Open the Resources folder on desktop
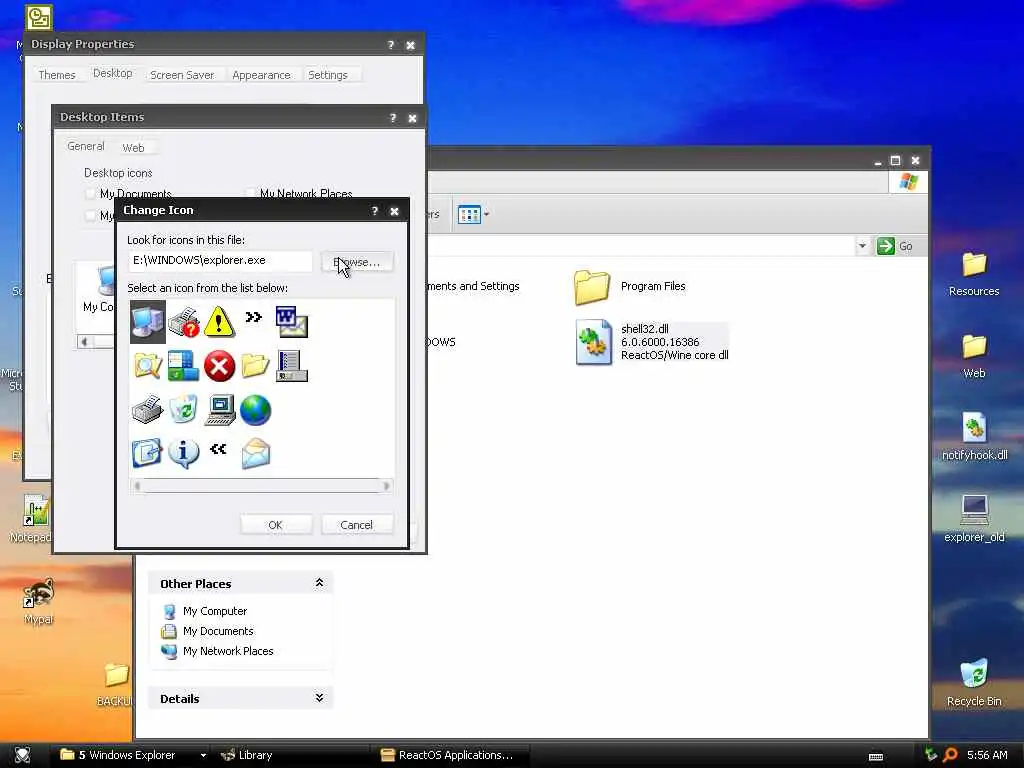Image resolution: width=1024 pixels, height=768 pixels. [974, 274]
